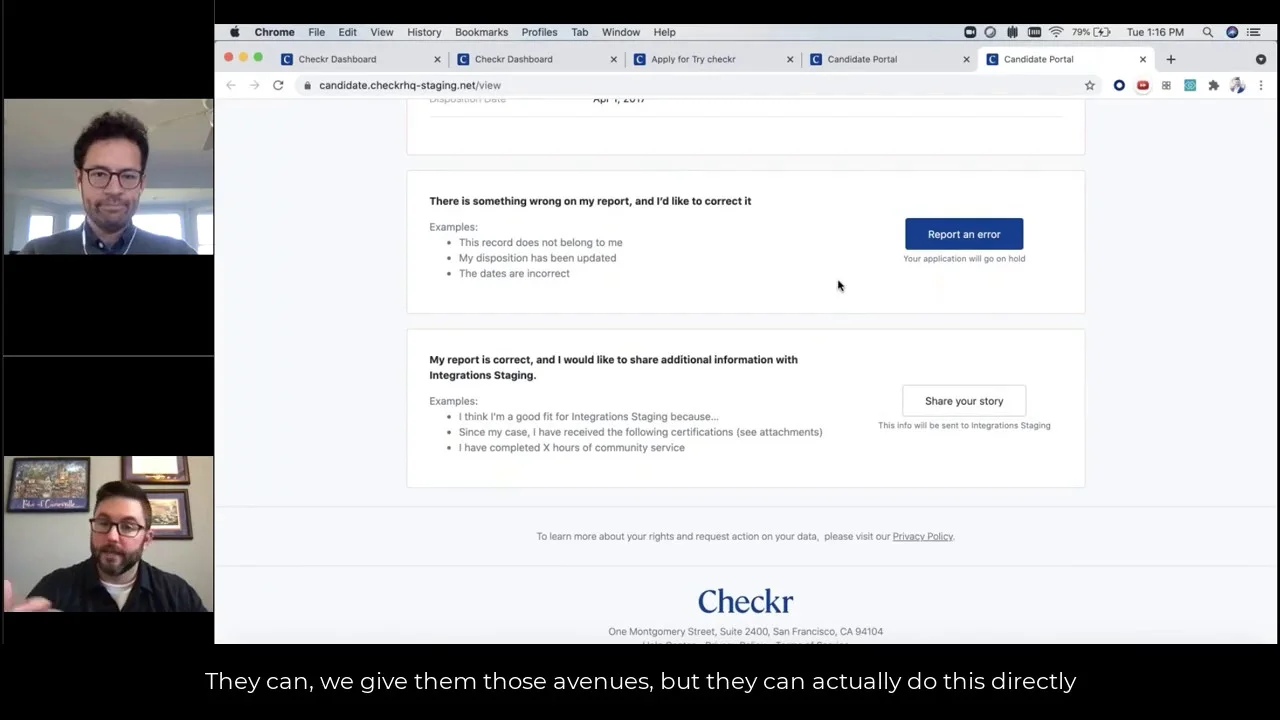Open the History menu
1280x720 pixels.
pyautogui.click(x=424, y=32)
